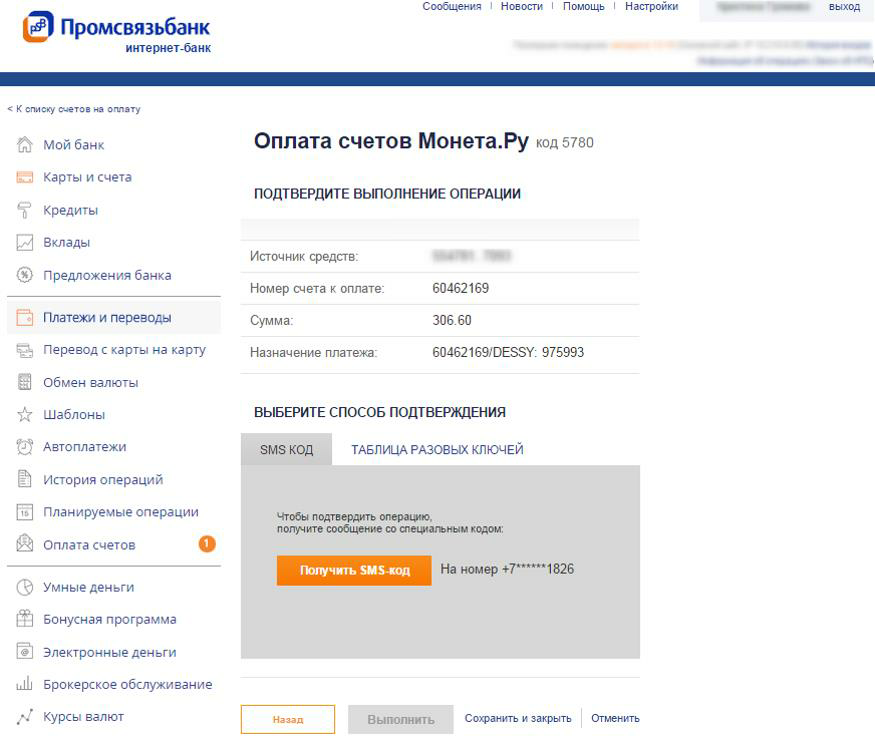875x743 pixels.
Task: Click invoice number value 60462169
Action: pos(460,288)
